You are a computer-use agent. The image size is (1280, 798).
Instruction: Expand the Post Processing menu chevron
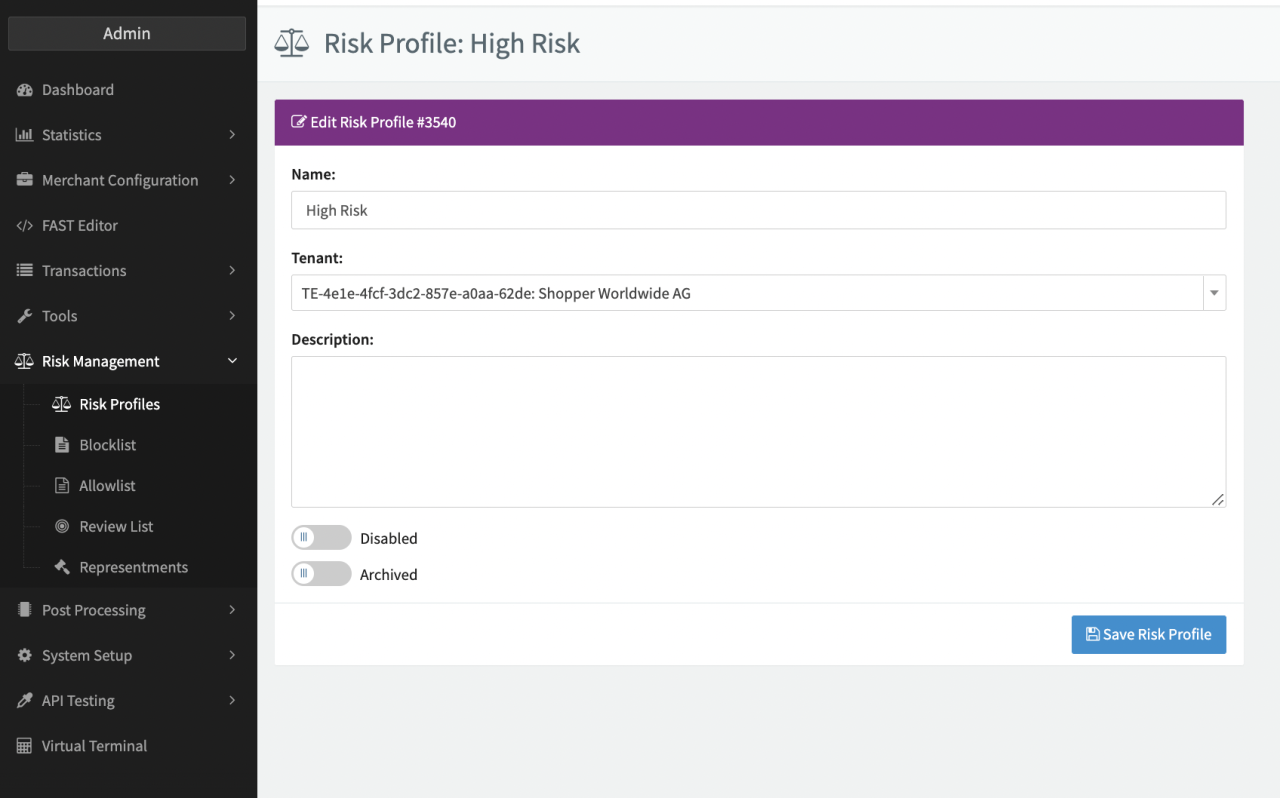point(232,610)
